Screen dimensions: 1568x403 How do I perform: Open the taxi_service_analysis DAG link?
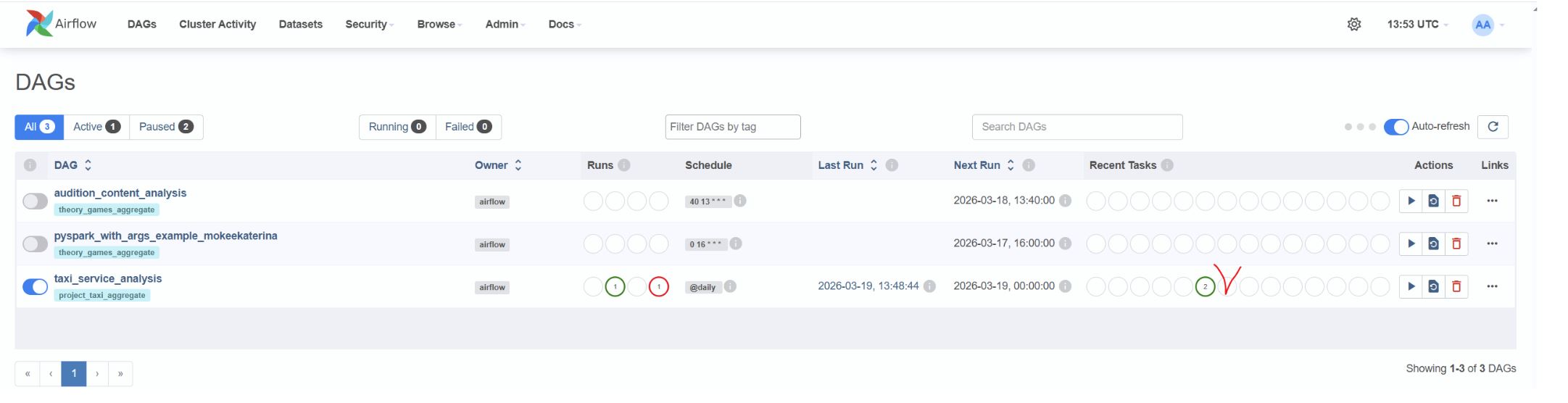(108, 278)
